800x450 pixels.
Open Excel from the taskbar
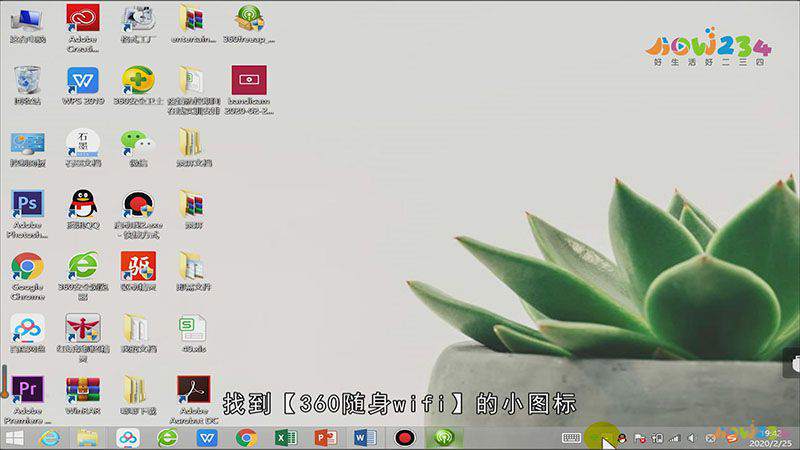click(x=286, y=438)
